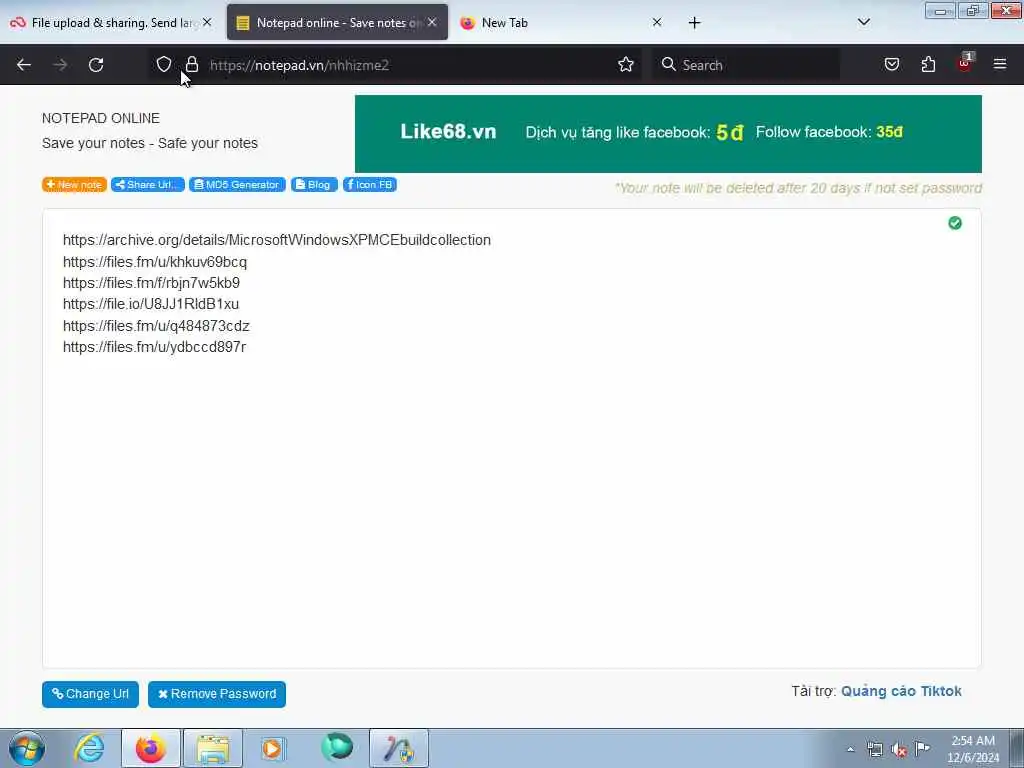
Task: Click the files.fm/u/ydbccd897r line
Action: click(155, 347)
